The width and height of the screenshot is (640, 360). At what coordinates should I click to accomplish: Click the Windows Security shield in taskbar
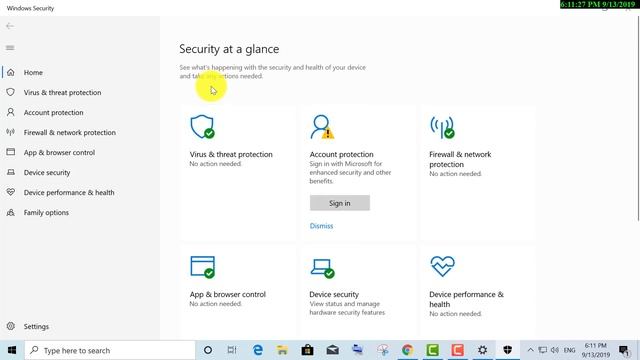tap(507, 350)
